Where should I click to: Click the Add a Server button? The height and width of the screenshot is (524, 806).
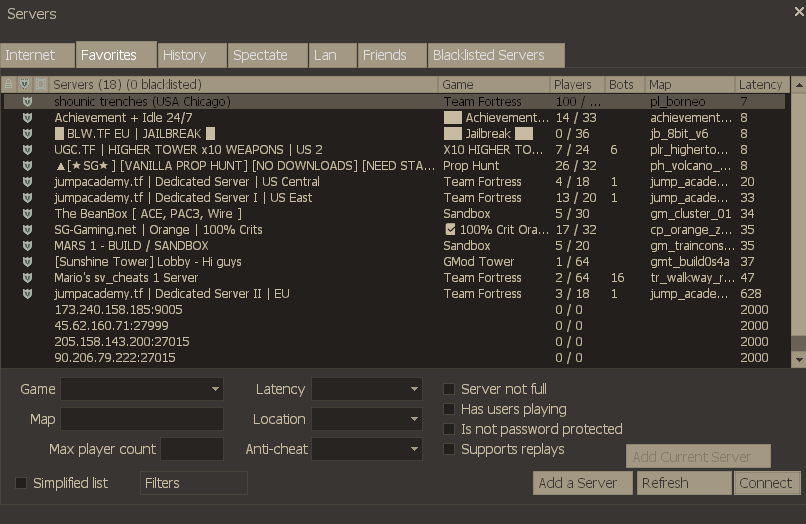coord(582,483)
